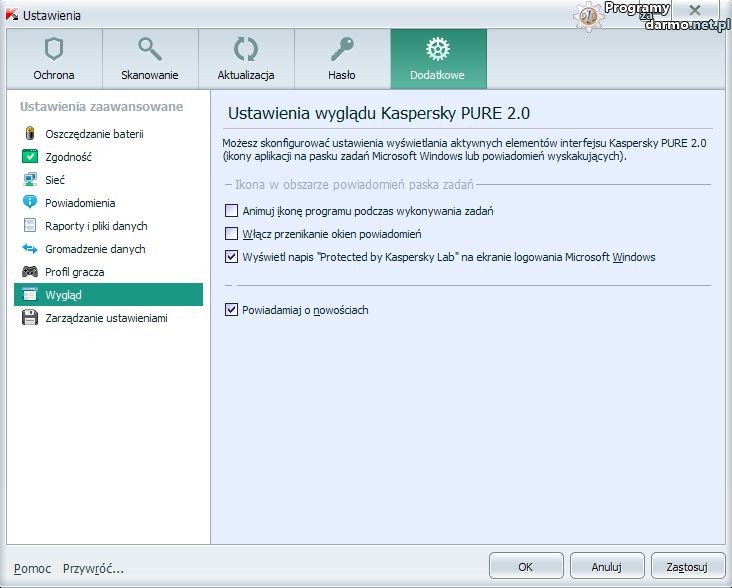The width and height of the screenshot is (732, 588).
Task: Select Zgodność in the sidebar
Action: point(108,157)
